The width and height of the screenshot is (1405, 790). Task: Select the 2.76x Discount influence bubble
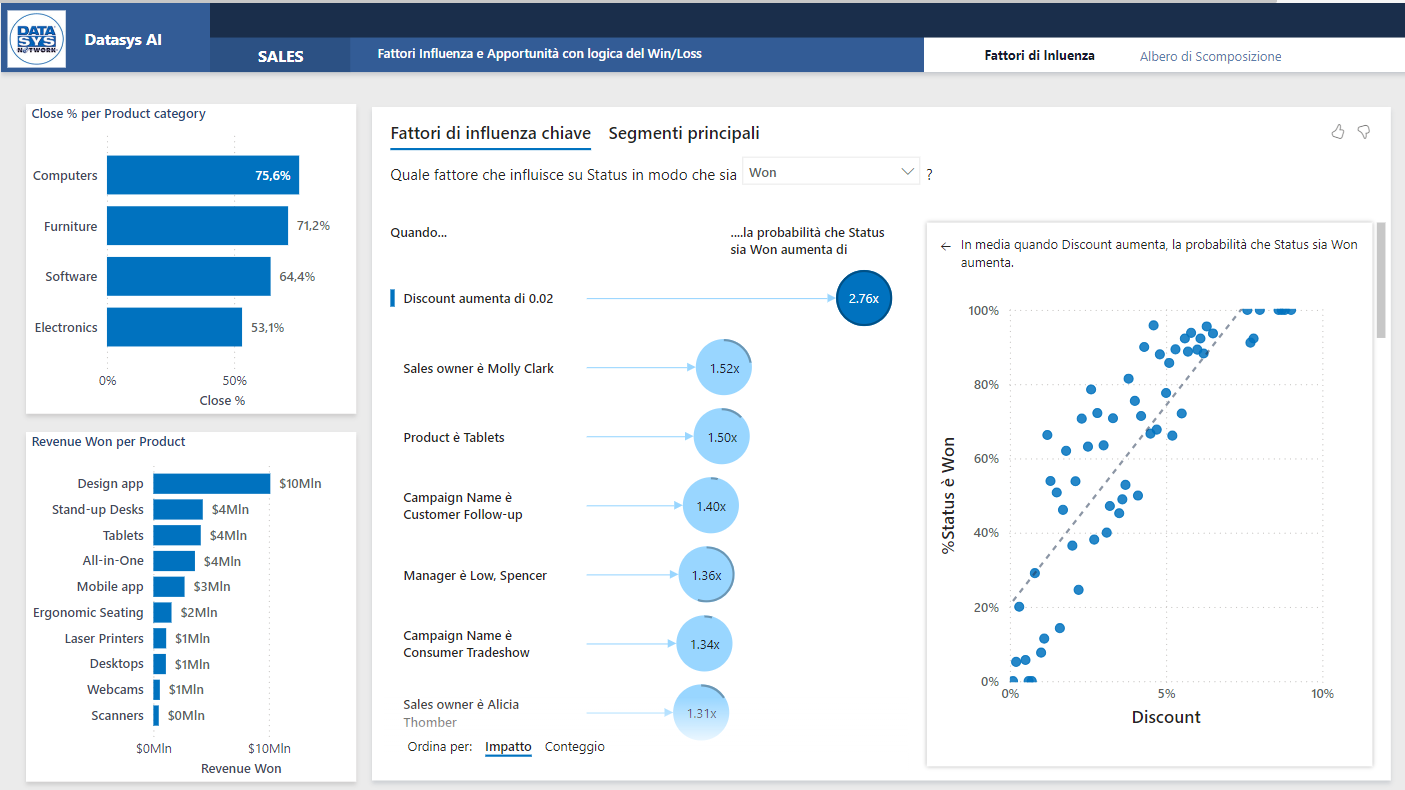[863, 298]
